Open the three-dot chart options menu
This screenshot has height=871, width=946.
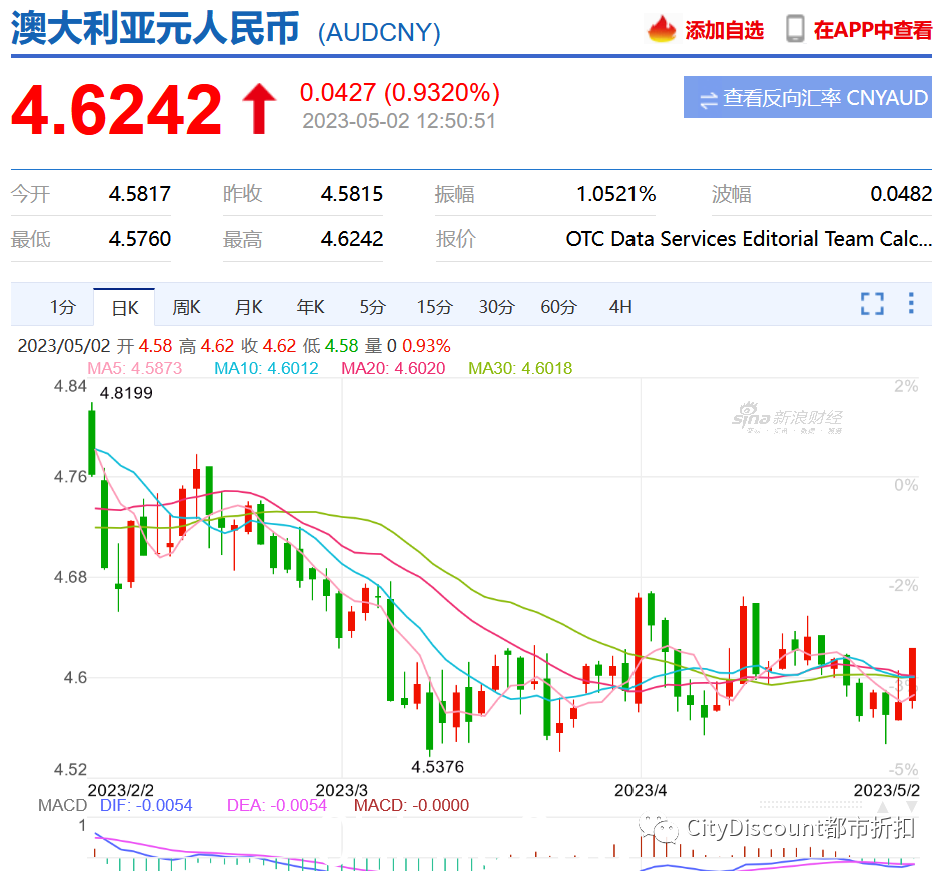(911, 303)
